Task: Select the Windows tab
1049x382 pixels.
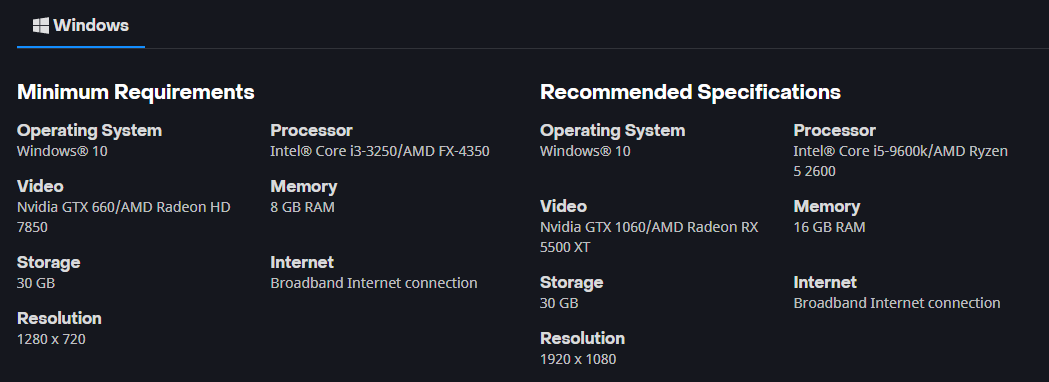Action: (x=81, y=25)
